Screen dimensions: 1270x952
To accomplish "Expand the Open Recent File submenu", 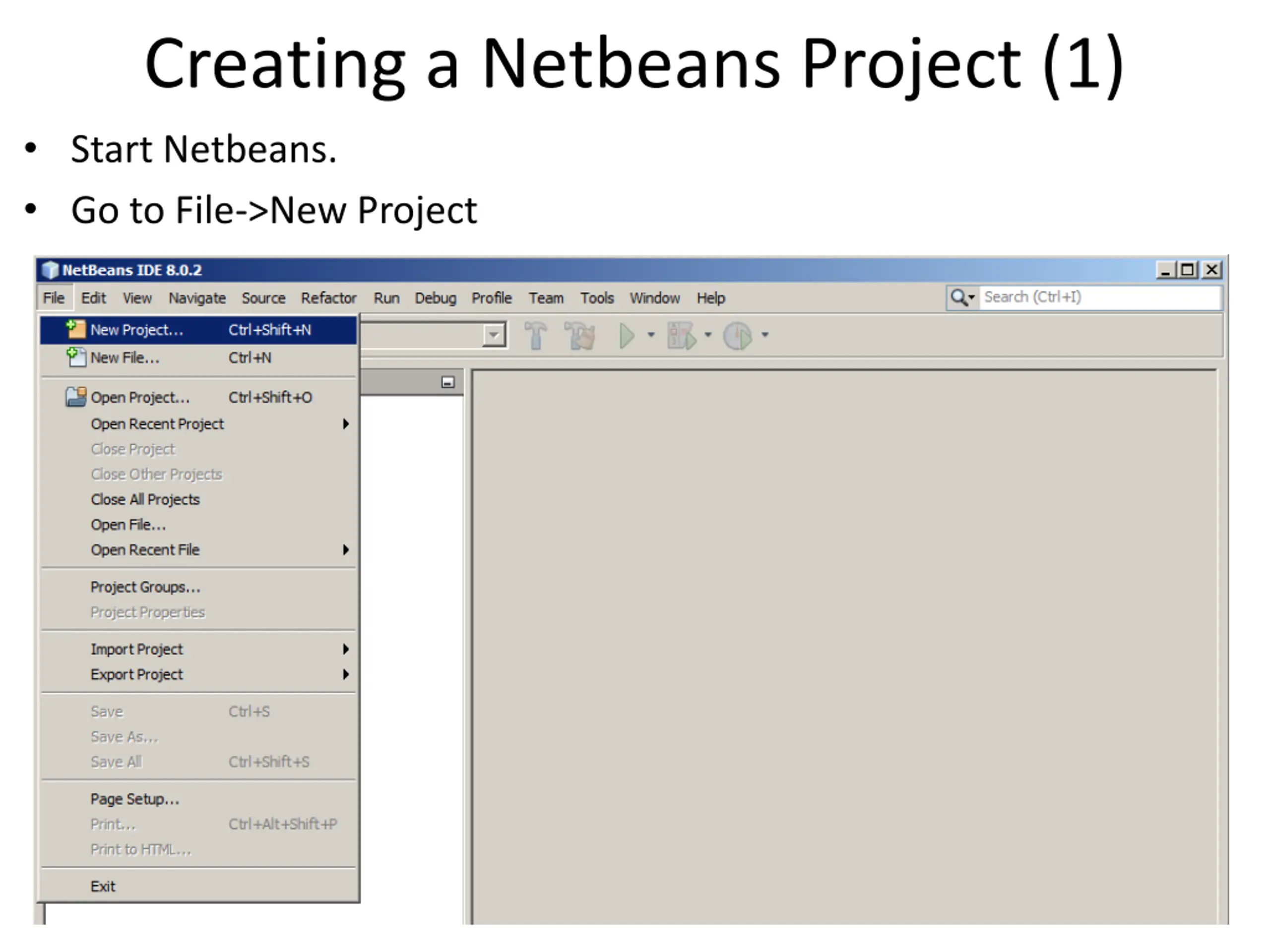I will 346,550.
